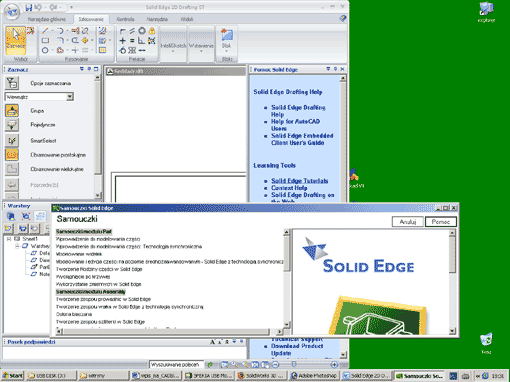Toggle Pojedynczo single selection mode

pos(12,125)
